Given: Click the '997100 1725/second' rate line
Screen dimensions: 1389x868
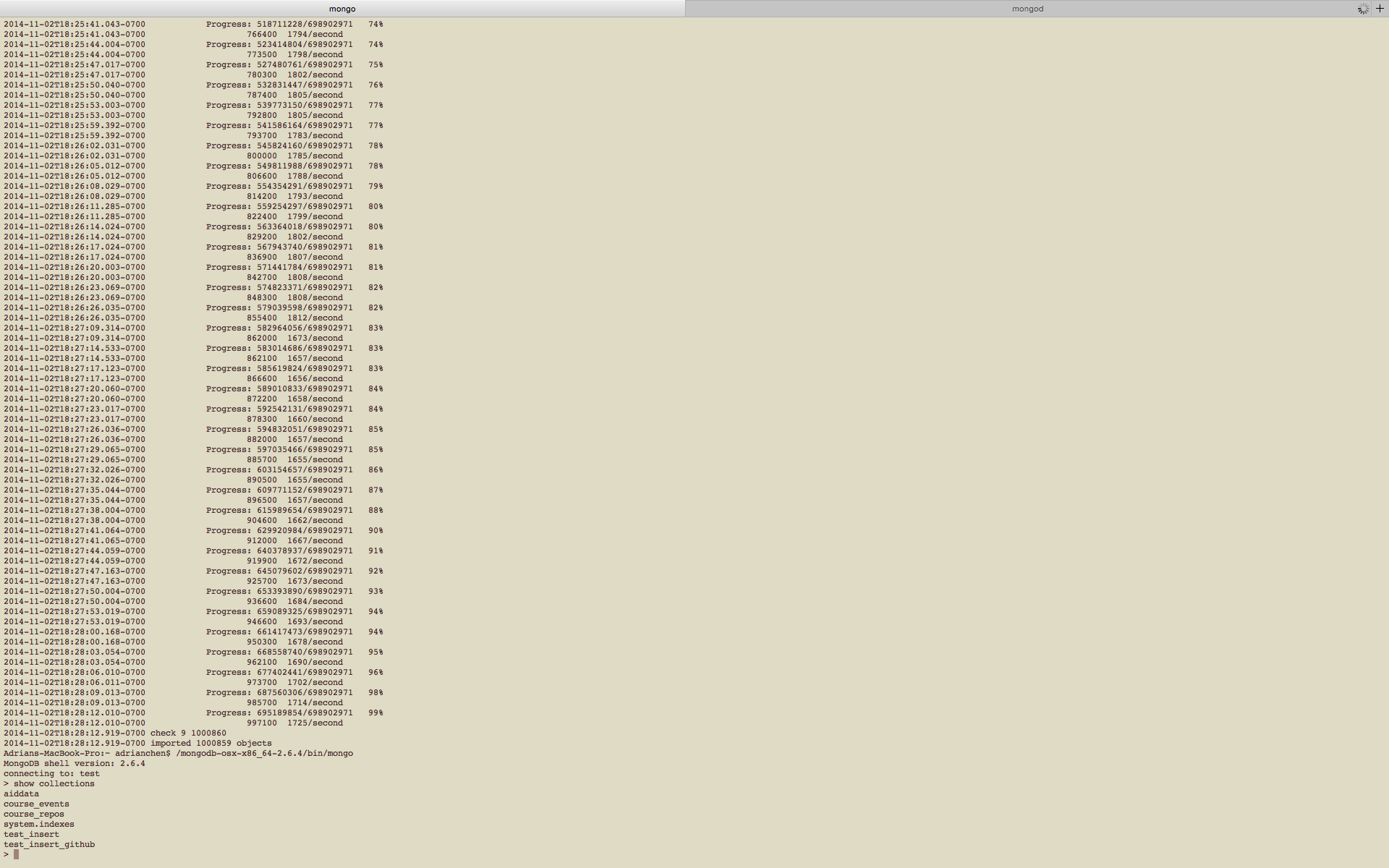Looking at the screenshot, I should 294,723.
